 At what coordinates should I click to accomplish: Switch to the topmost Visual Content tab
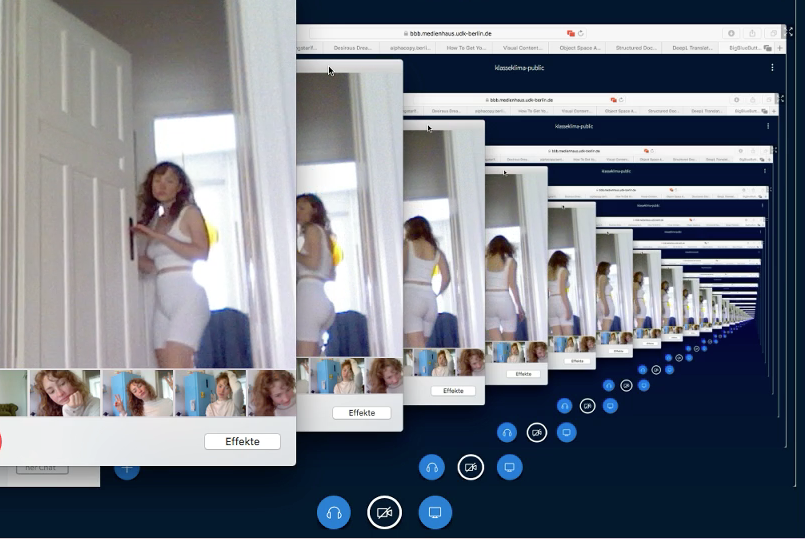pyautogui.click(x=523, y=47)
